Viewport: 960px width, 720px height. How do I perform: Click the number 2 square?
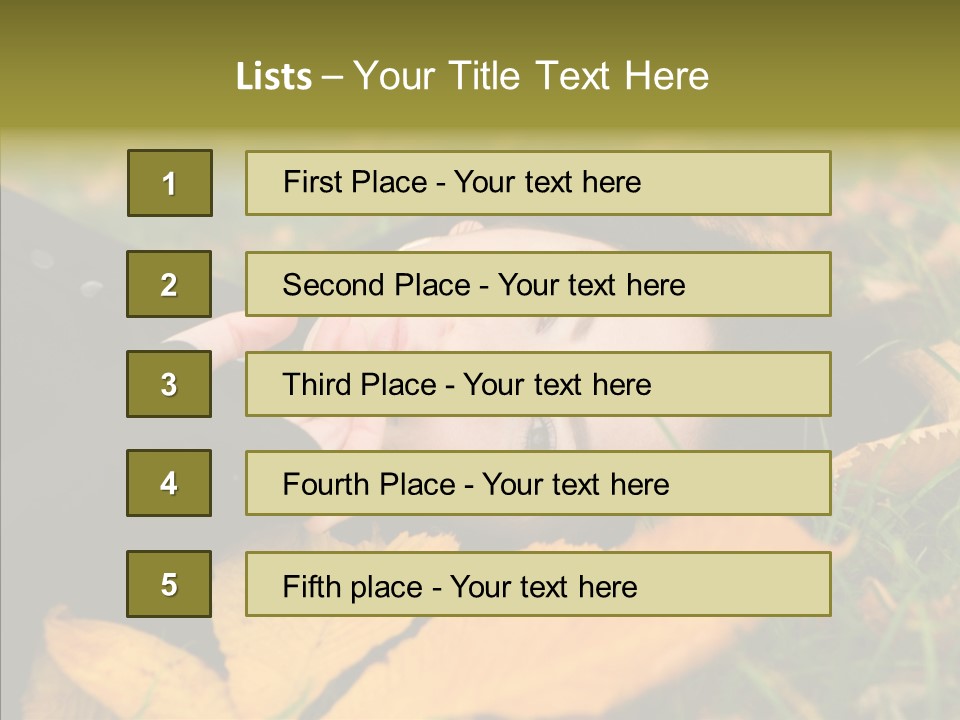pyautogui.click(x=169, y=284)
